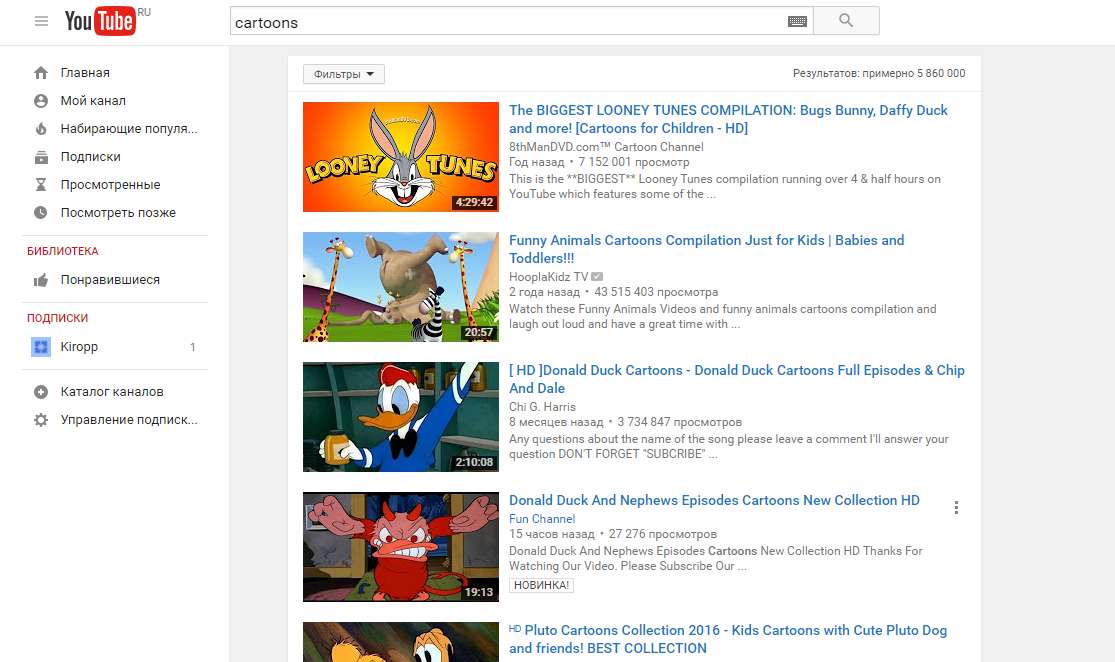Open Просмотренные history
The width and height of the screenshot is (1115, 662).
tap(110, 185)
